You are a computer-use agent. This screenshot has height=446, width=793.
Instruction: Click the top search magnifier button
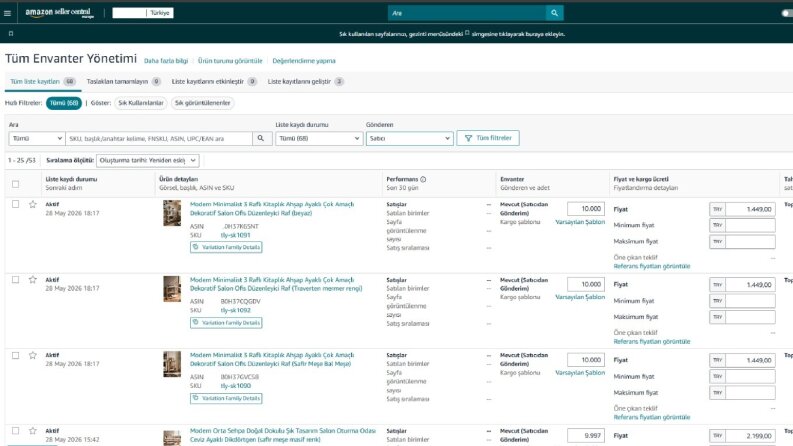[554, 13]
